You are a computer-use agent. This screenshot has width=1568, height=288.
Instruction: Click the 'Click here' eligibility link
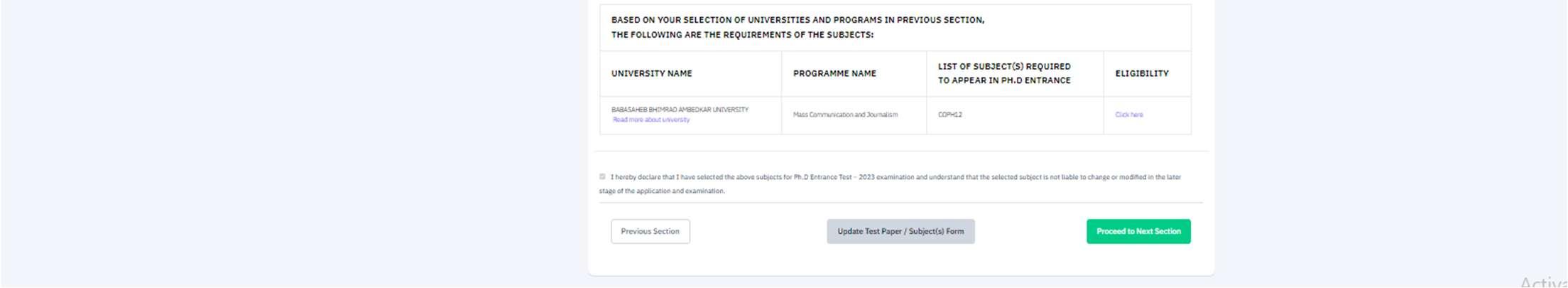[1128, 114]
